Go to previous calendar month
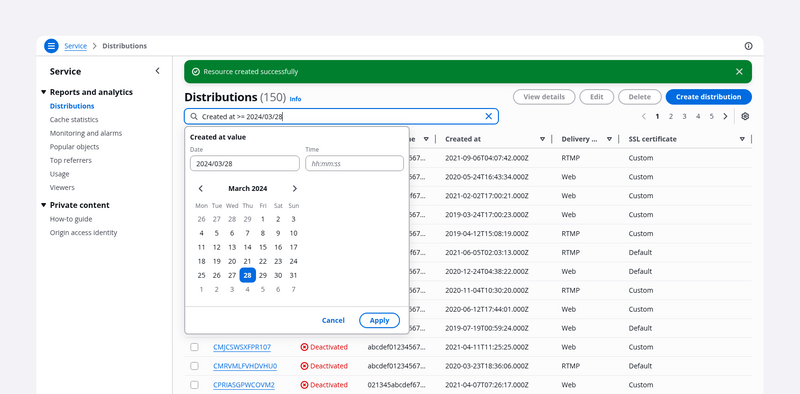 point(201,188)
